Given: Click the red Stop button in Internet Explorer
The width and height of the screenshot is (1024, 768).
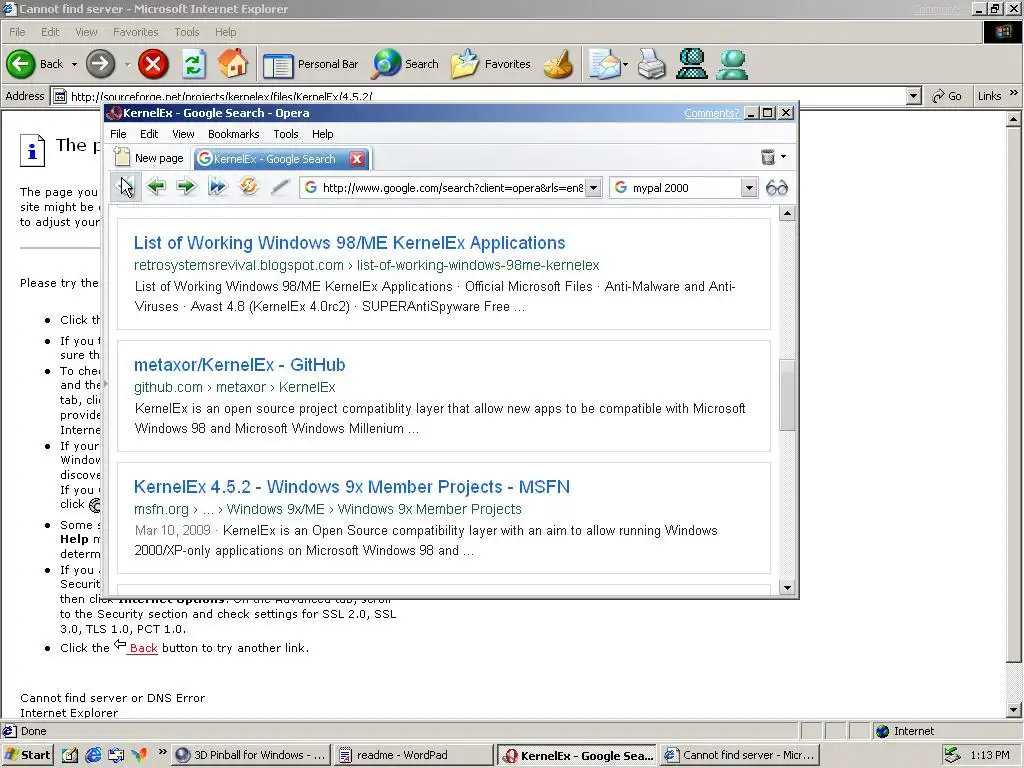Looking at the screenshot, I should (x=153, y=64).
